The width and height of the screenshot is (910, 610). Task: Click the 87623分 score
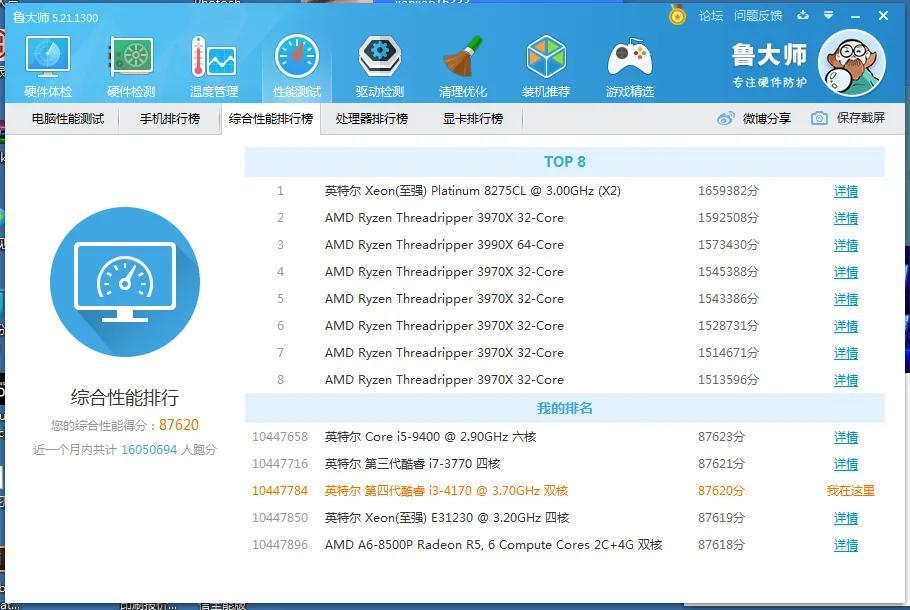[x=721, y=437]
